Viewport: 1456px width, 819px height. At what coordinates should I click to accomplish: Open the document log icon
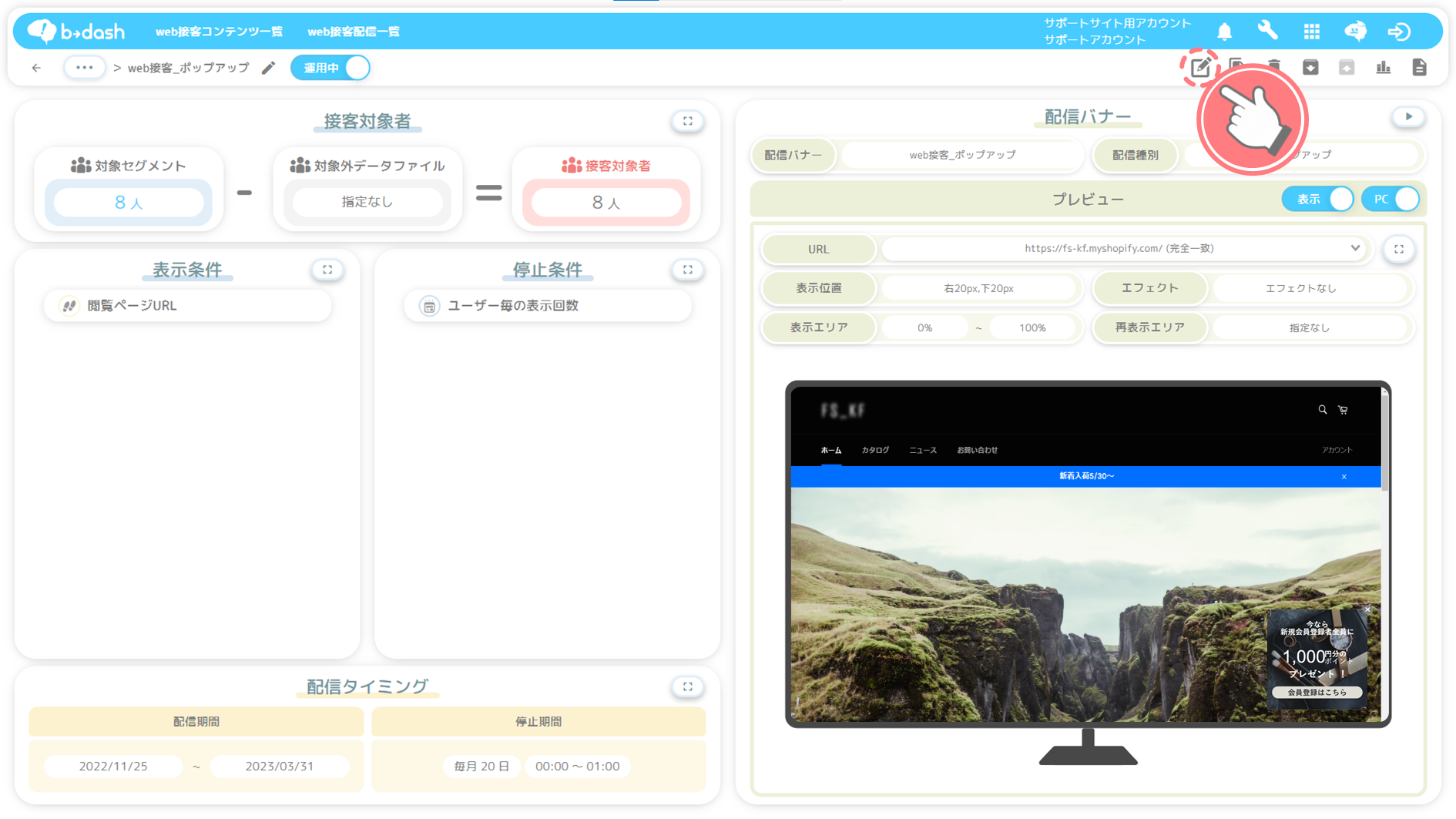tap(1419, 68)
